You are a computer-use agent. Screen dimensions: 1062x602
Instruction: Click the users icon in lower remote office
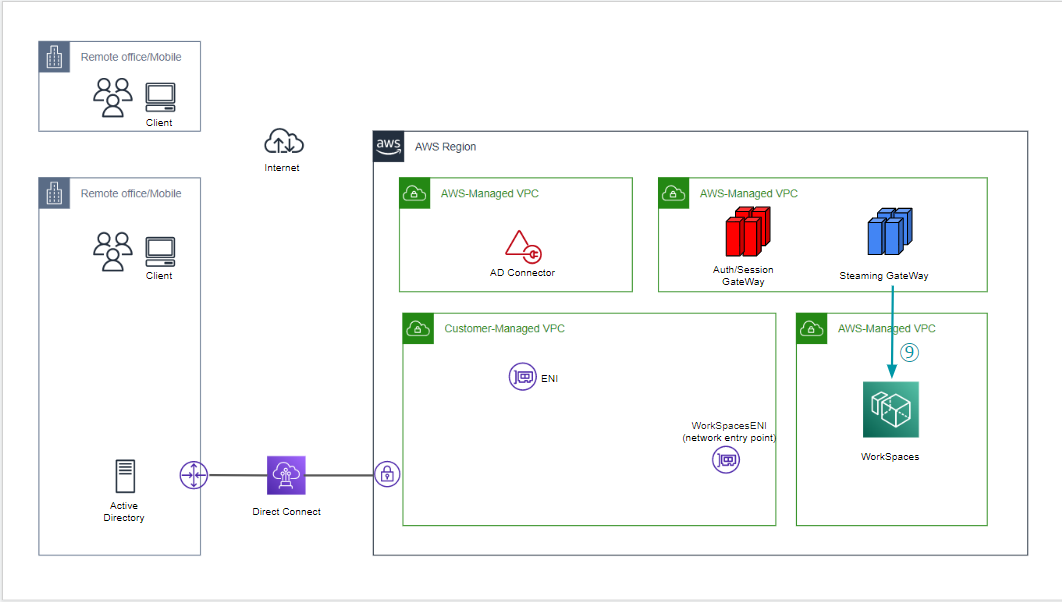[112, 251]
